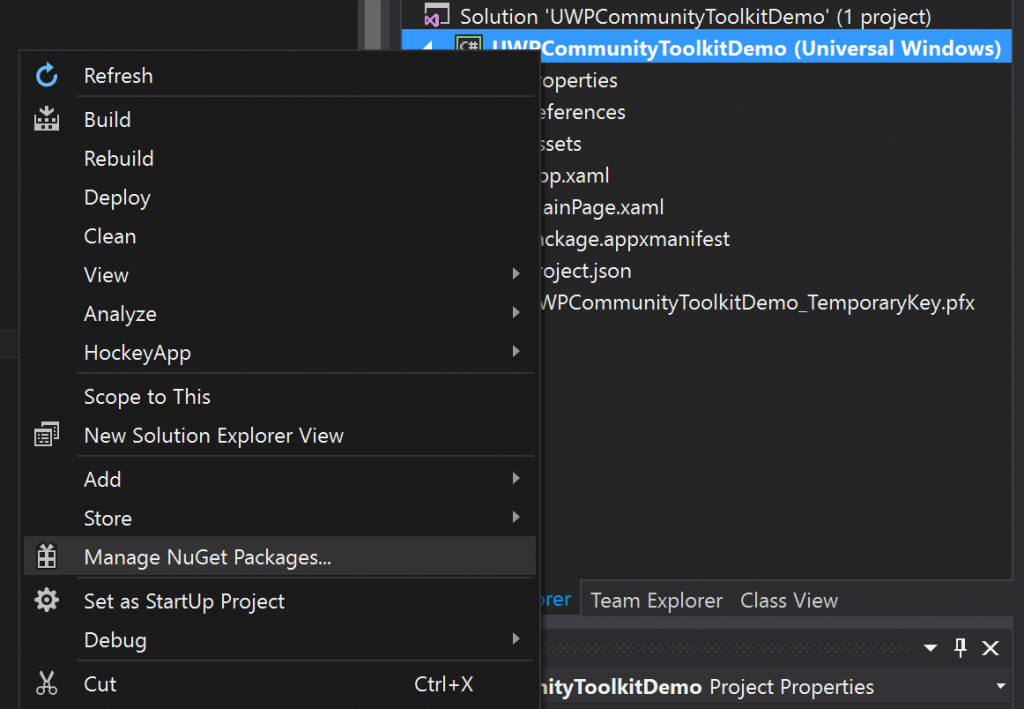Image resolution: width=1024 pixels, height=709 pixels.
Task: Select the MainPage.xaml file
Action: [602, 208]
